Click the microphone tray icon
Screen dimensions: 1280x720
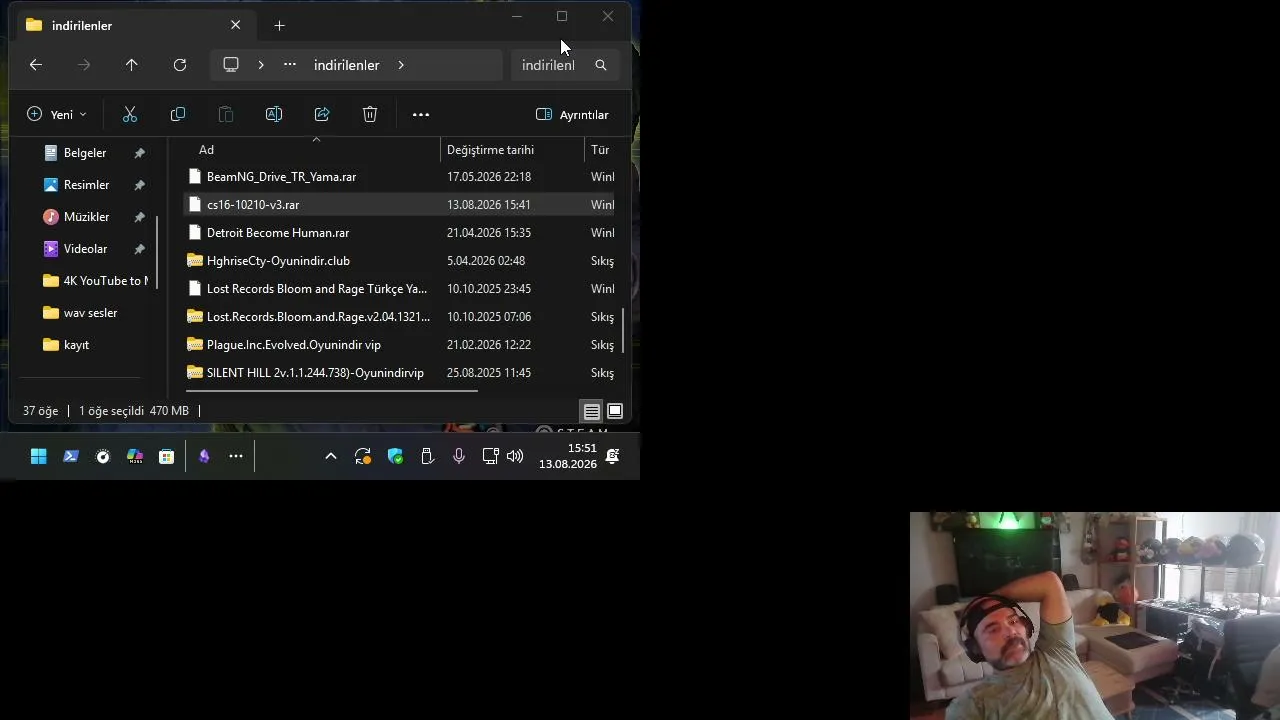tap(459, 457)
